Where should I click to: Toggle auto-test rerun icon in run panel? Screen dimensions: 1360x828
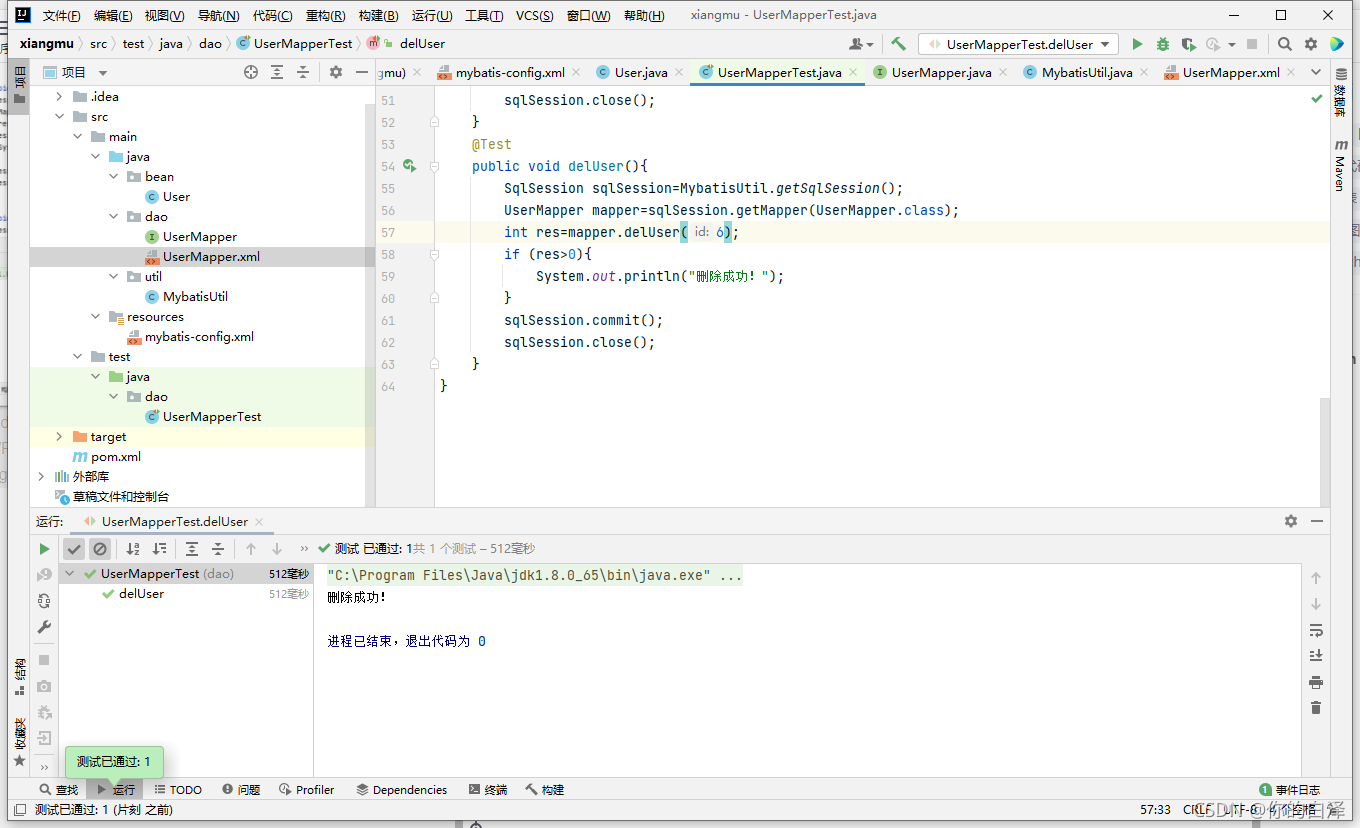[x=44, y=601]
